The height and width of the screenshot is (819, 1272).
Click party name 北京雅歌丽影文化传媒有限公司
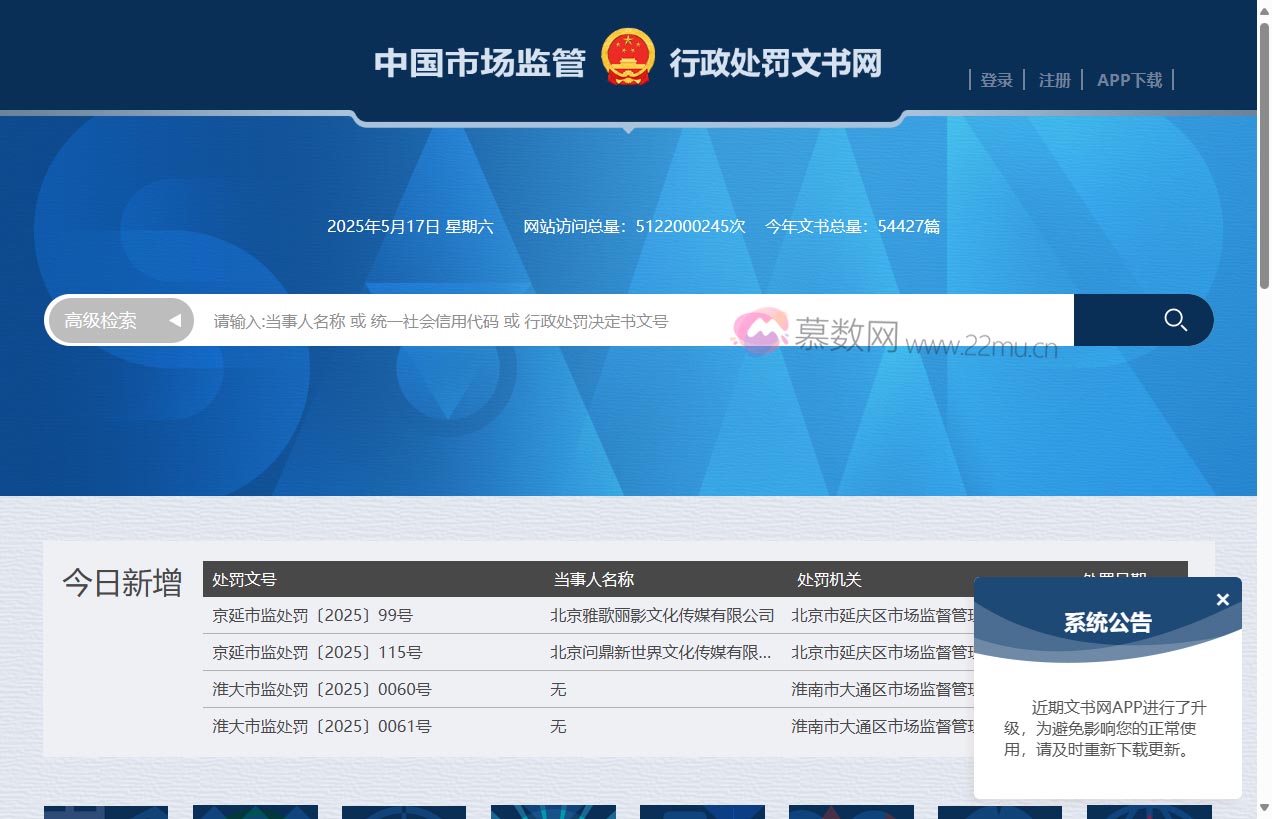point(663,615)
